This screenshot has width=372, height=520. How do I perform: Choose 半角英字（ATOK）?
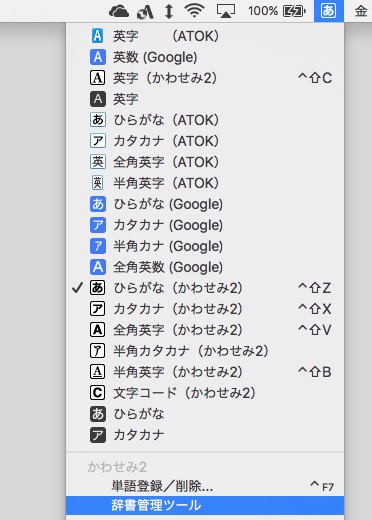[205, 183]
